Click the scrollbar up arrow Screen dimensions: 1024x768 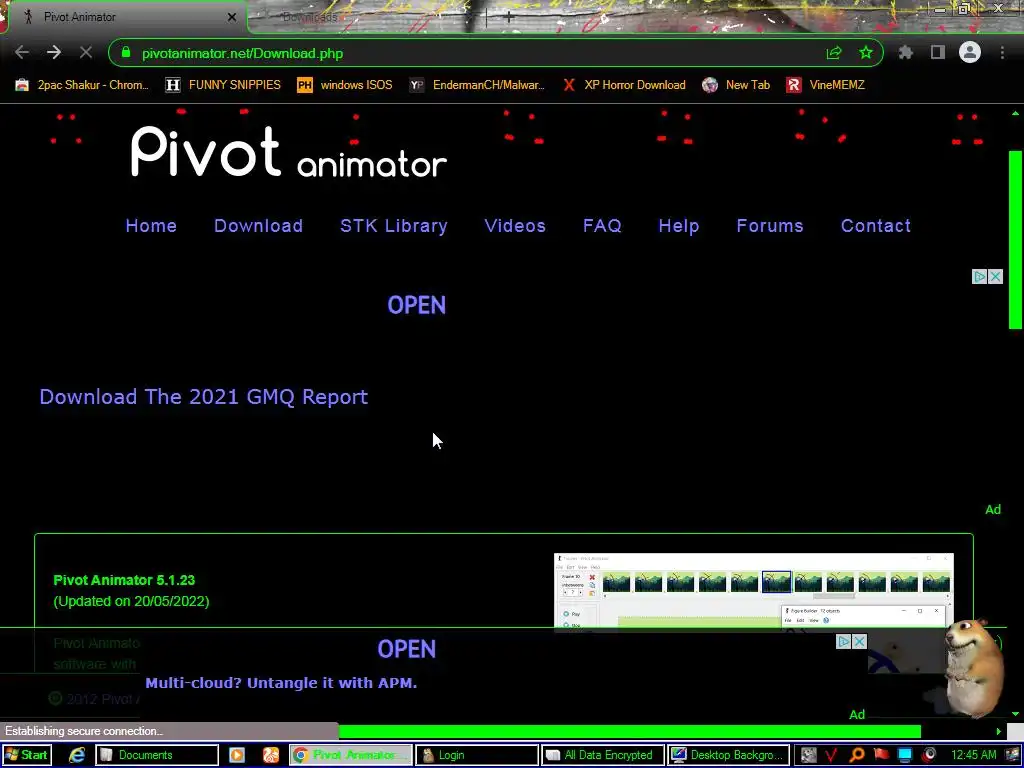(x=1016, y=114)
